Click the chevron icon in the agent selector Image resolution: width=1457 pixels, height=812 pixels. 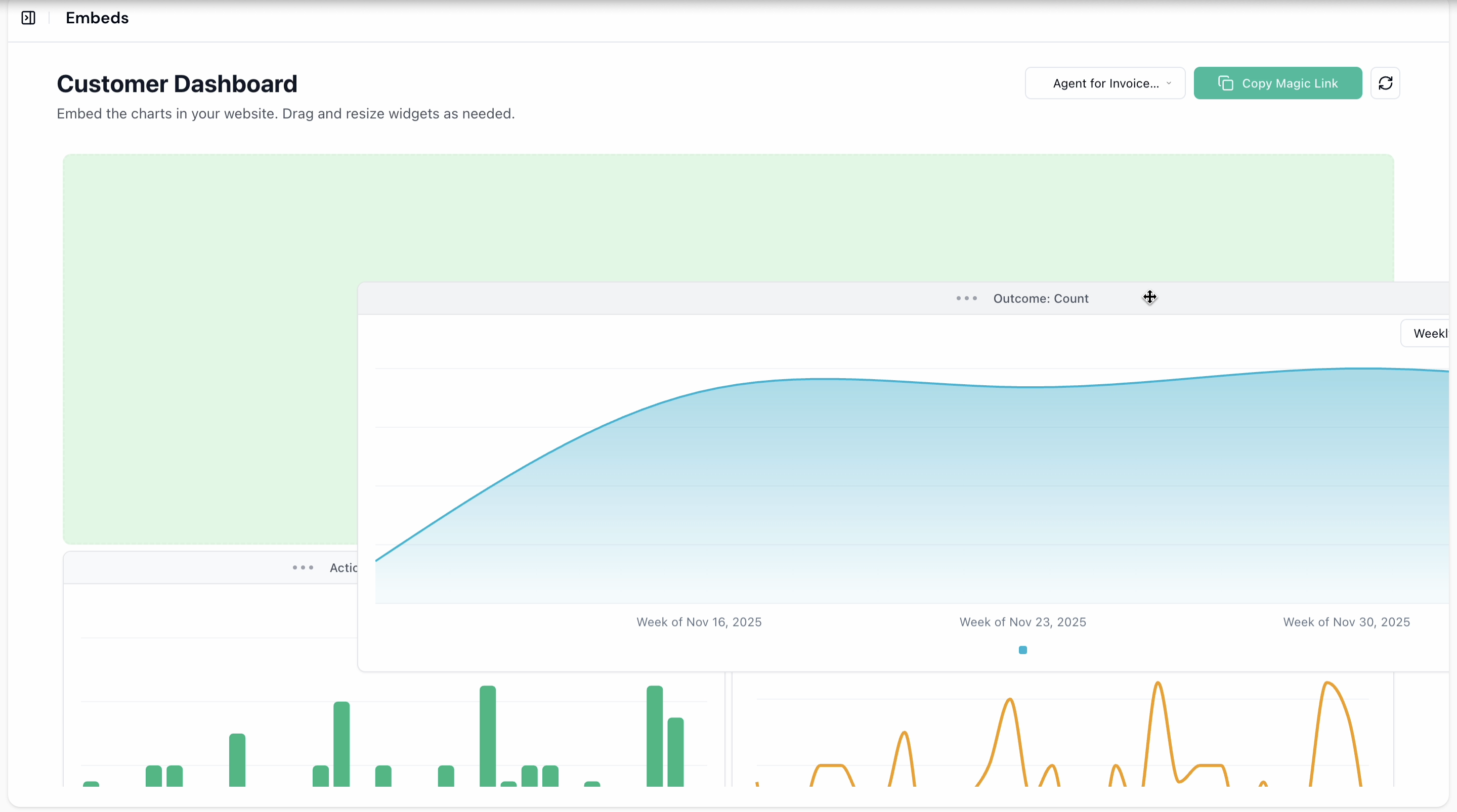click(1170, 83)
